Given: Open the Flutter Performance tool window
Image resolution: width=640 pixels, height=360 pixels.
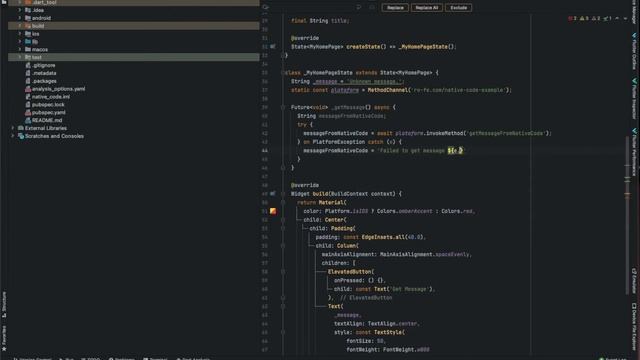Looking at the screenshot, I should pos(634,152).
